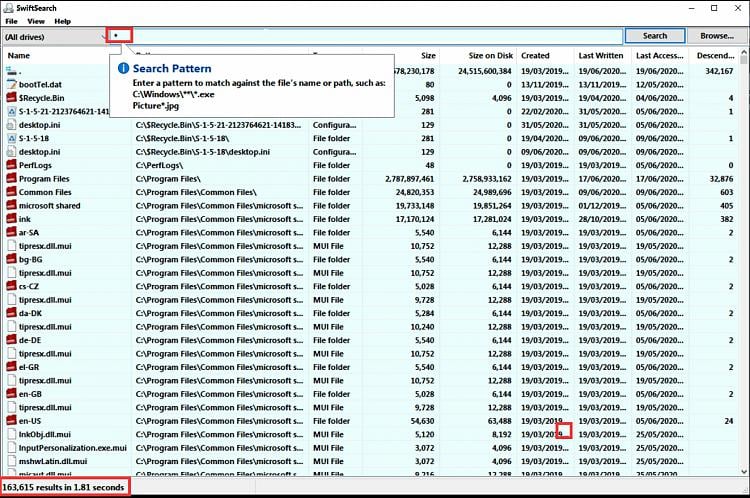The width and height of the screenshot is (750, 498).
Task: Click the Browse... button
Action: (x=717, y=36)
